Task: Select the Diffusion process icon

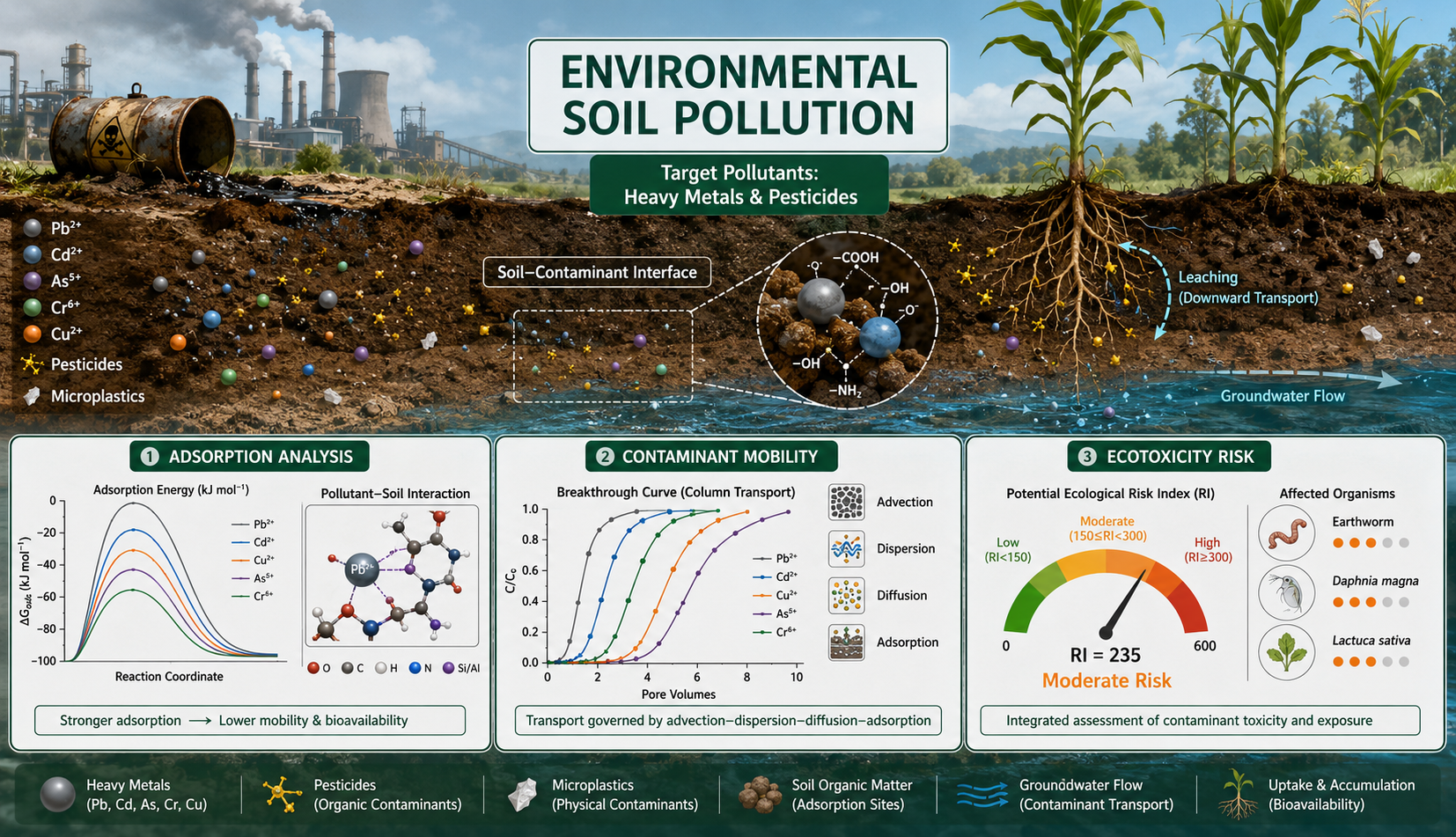Action: click(846, 596)
